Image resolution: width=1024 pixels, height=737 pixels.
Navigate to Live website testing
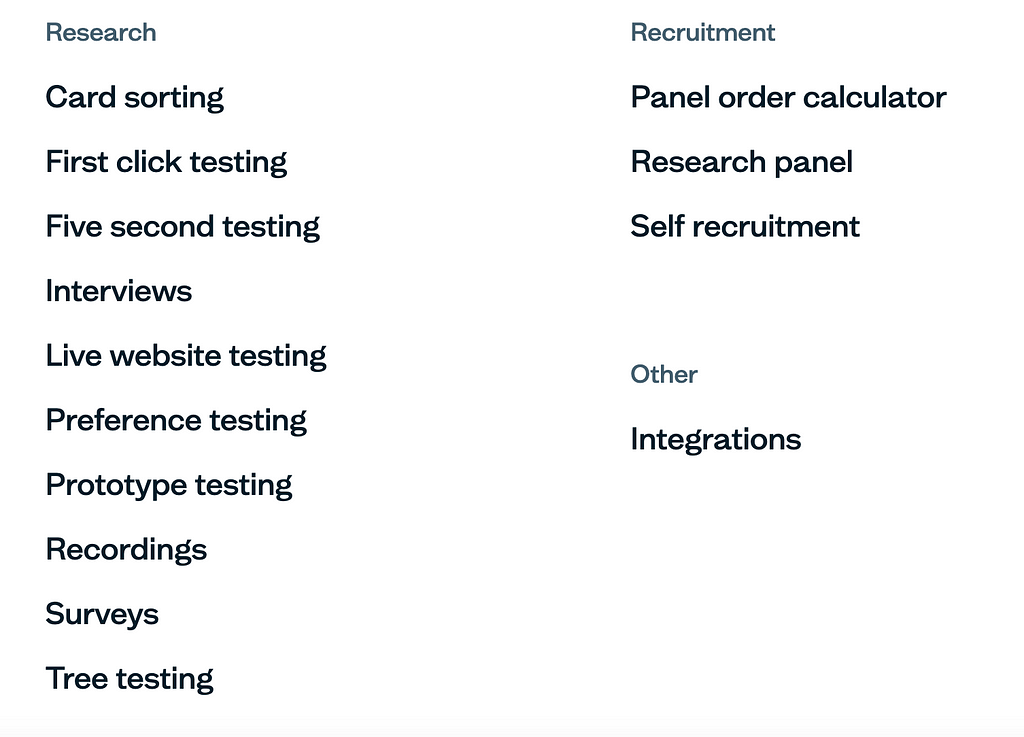pyautogui.click(x=185, y=356)
